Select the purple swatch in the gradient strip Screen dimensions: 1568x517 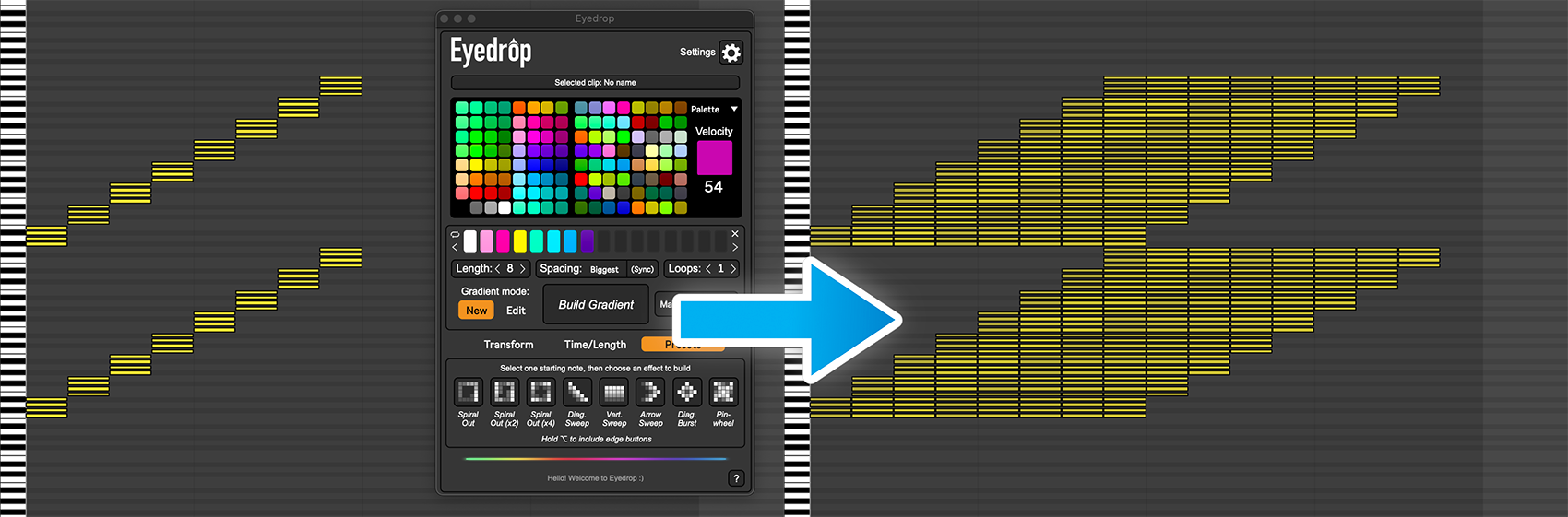coord(587,241)
